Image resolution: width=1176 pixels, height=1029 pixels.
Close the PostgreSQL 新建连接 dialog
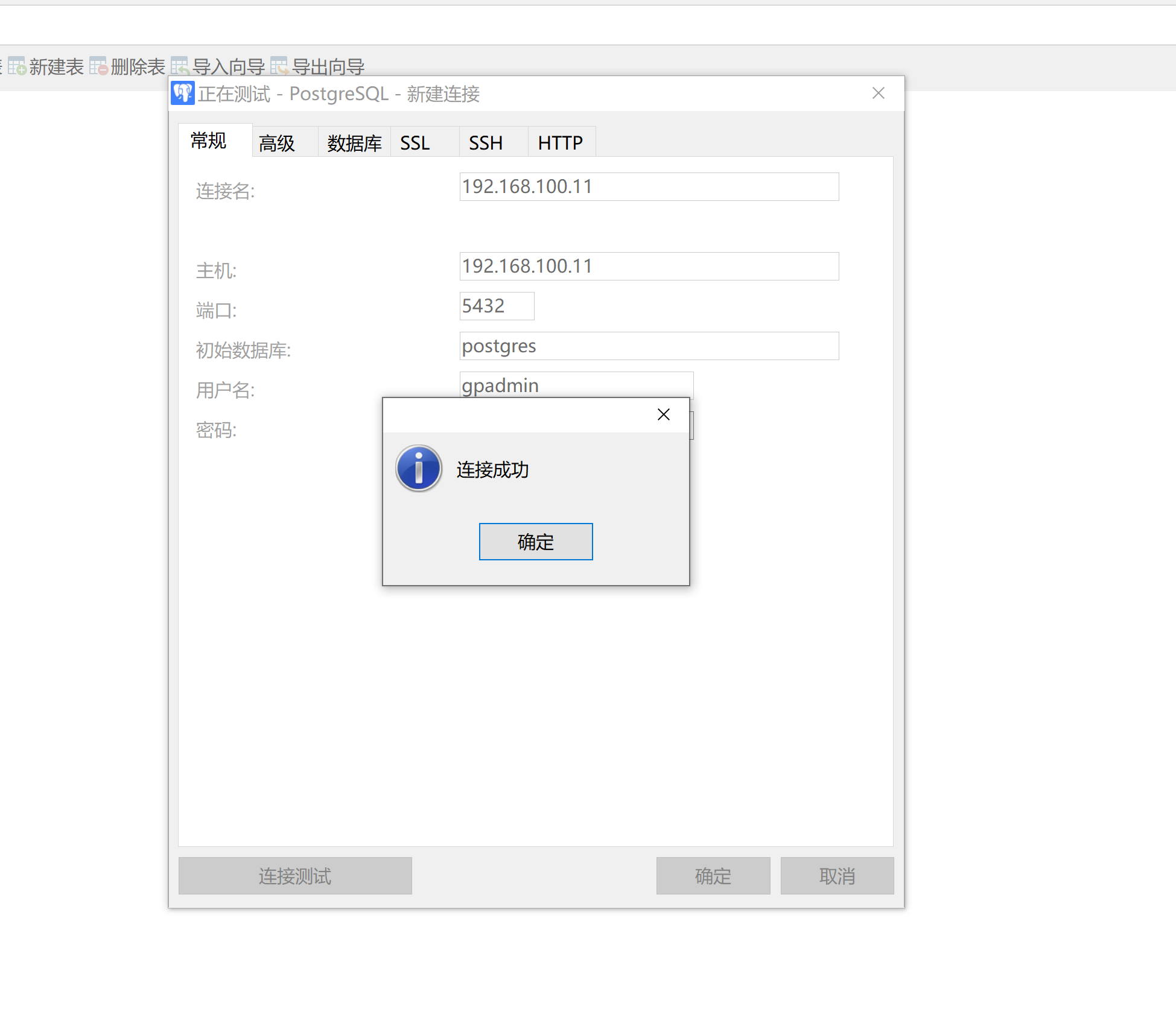(879, 93)
